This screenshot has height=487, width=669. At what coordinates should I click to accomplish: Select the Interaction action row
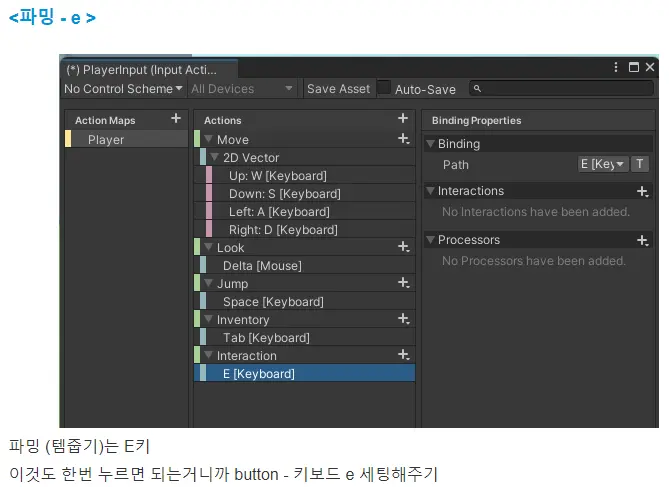coord(305,356)
